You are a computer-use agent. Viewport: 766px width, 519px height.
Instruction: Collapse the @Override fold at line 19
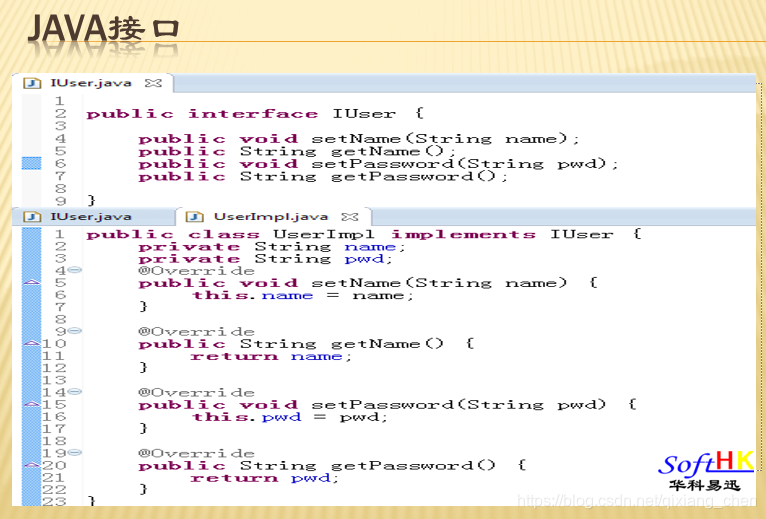75,453
